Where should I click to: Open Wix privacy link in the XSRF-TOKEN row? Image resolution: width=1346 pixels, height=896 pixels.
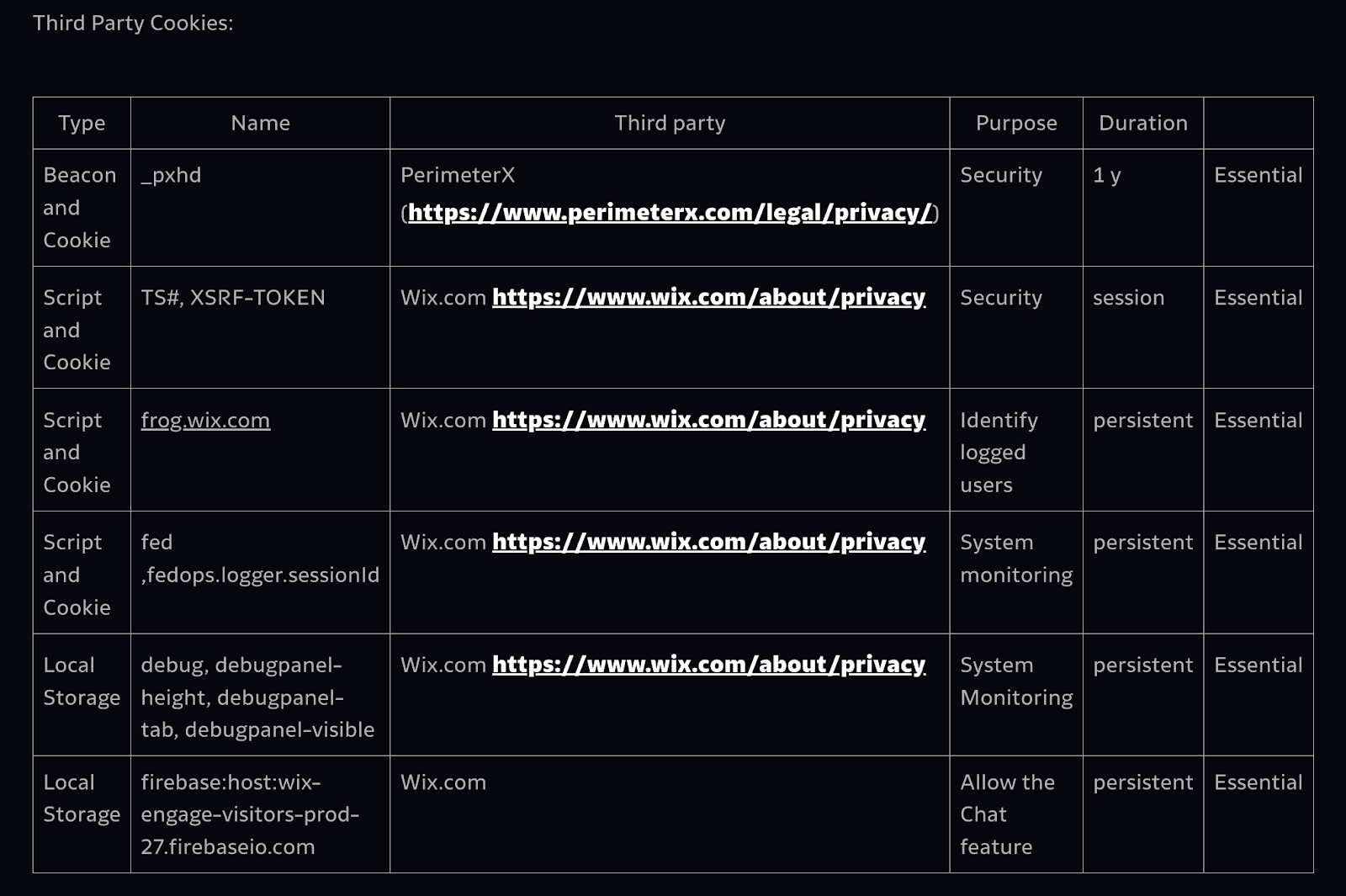(708, 297)
